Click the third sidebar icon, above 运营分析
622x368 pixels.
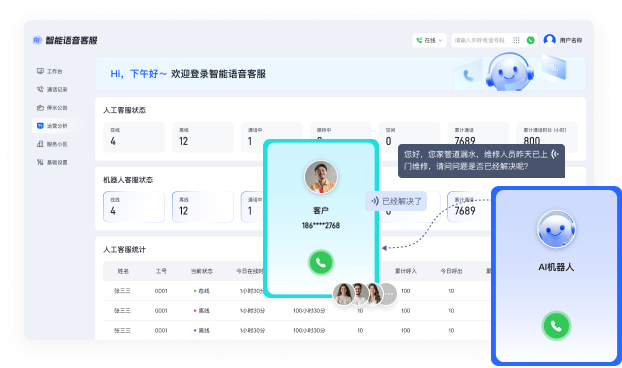[x=40, y=107]
